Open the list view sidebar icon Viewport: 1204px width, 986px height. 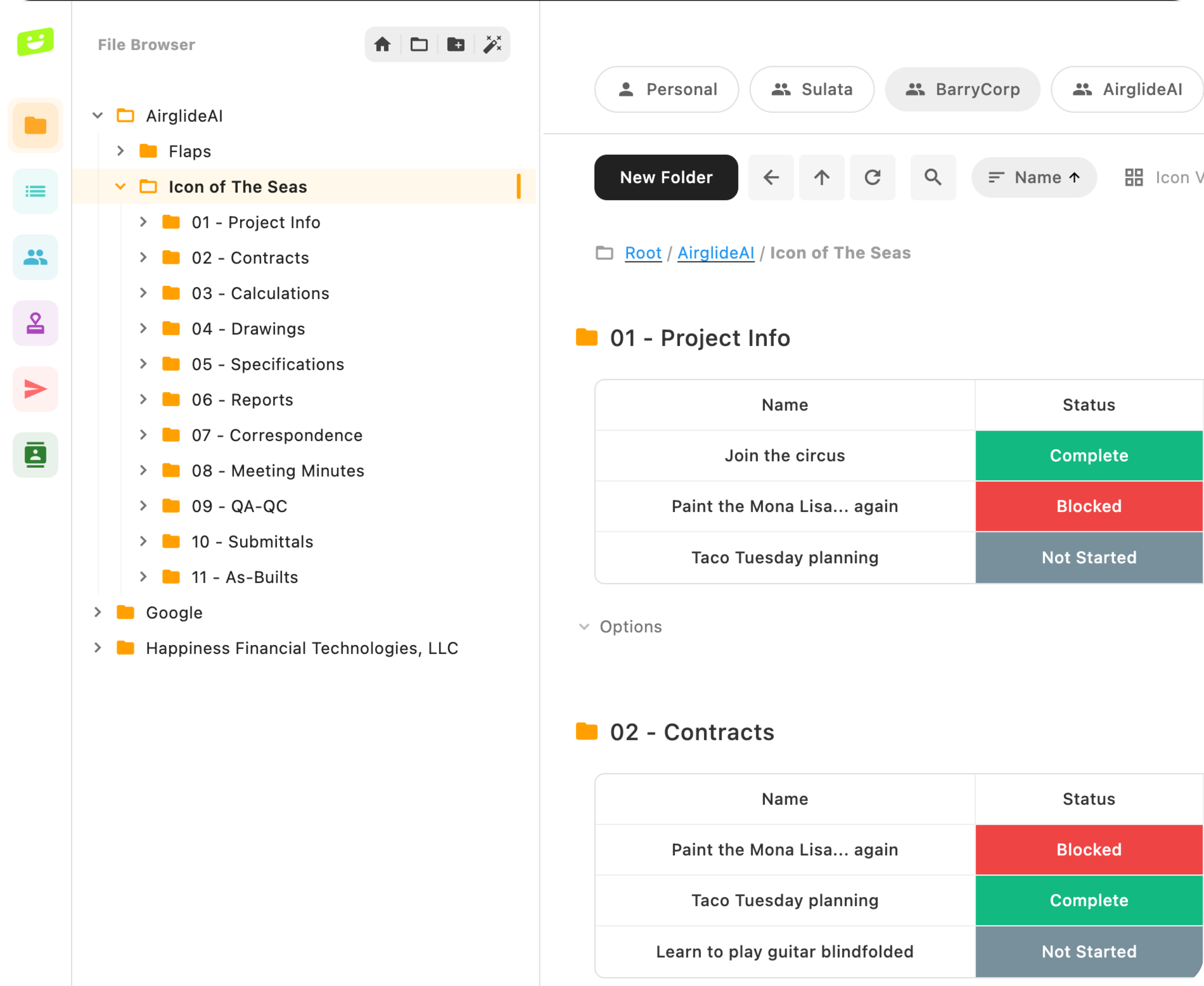point(35,191)
